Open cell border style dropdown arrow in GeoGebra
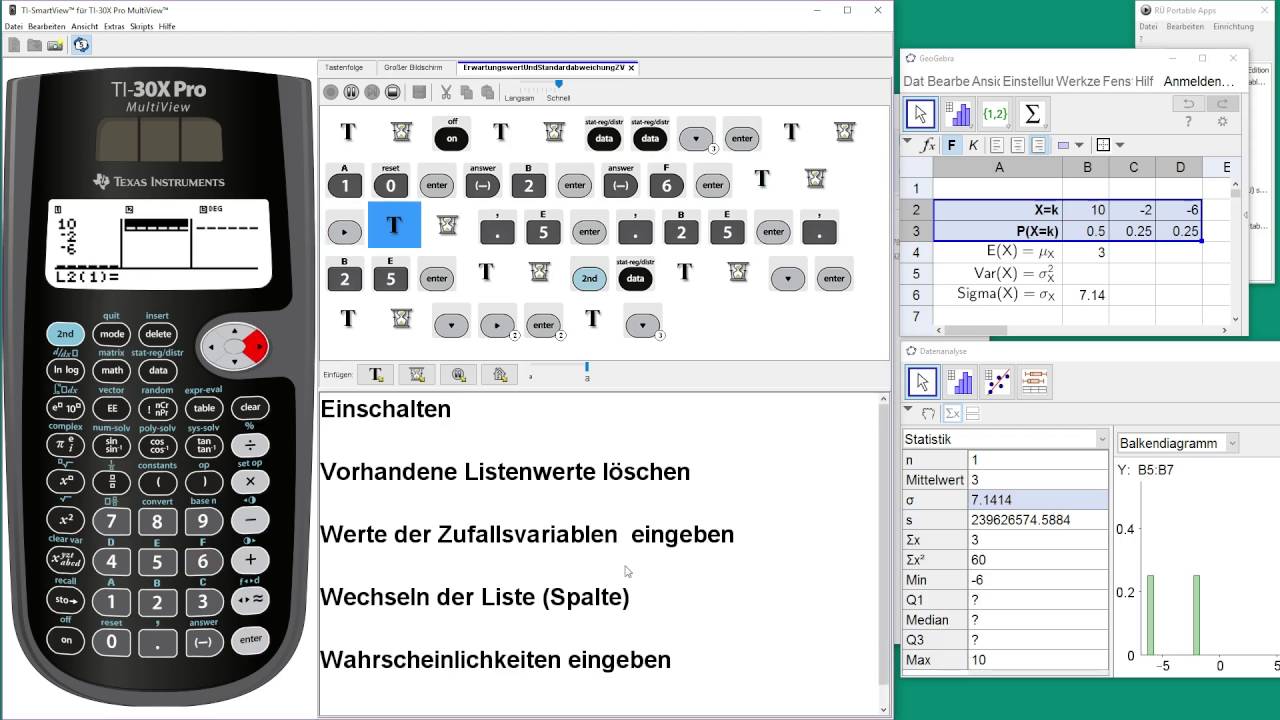This screenshot has width=1280, height=720. (x=1120, y=145)
